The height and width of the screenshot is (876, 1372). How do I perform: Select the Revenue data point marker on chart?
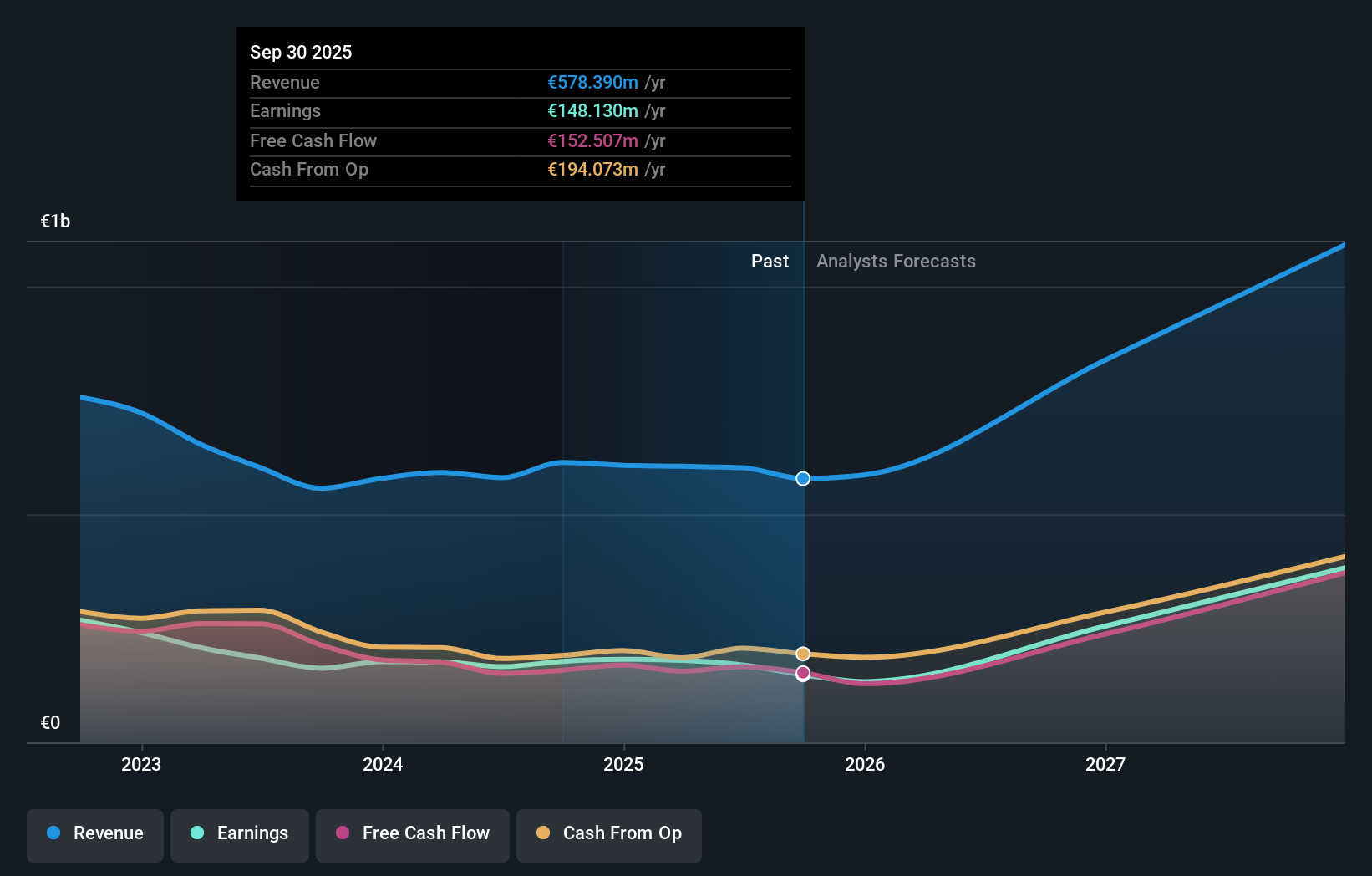coord(803,478)
